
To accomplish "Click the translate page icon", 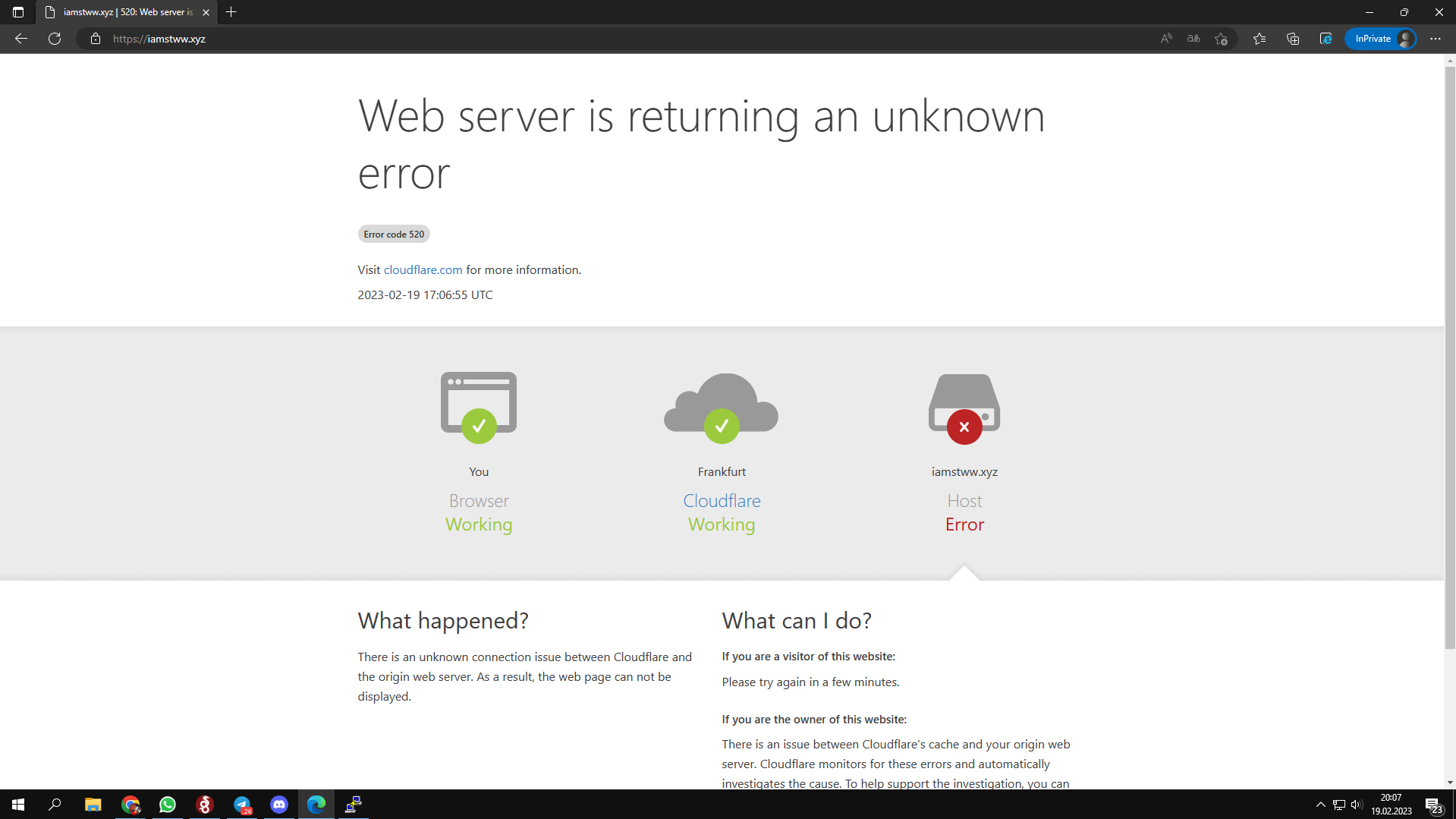I will tap(1193, 39).
